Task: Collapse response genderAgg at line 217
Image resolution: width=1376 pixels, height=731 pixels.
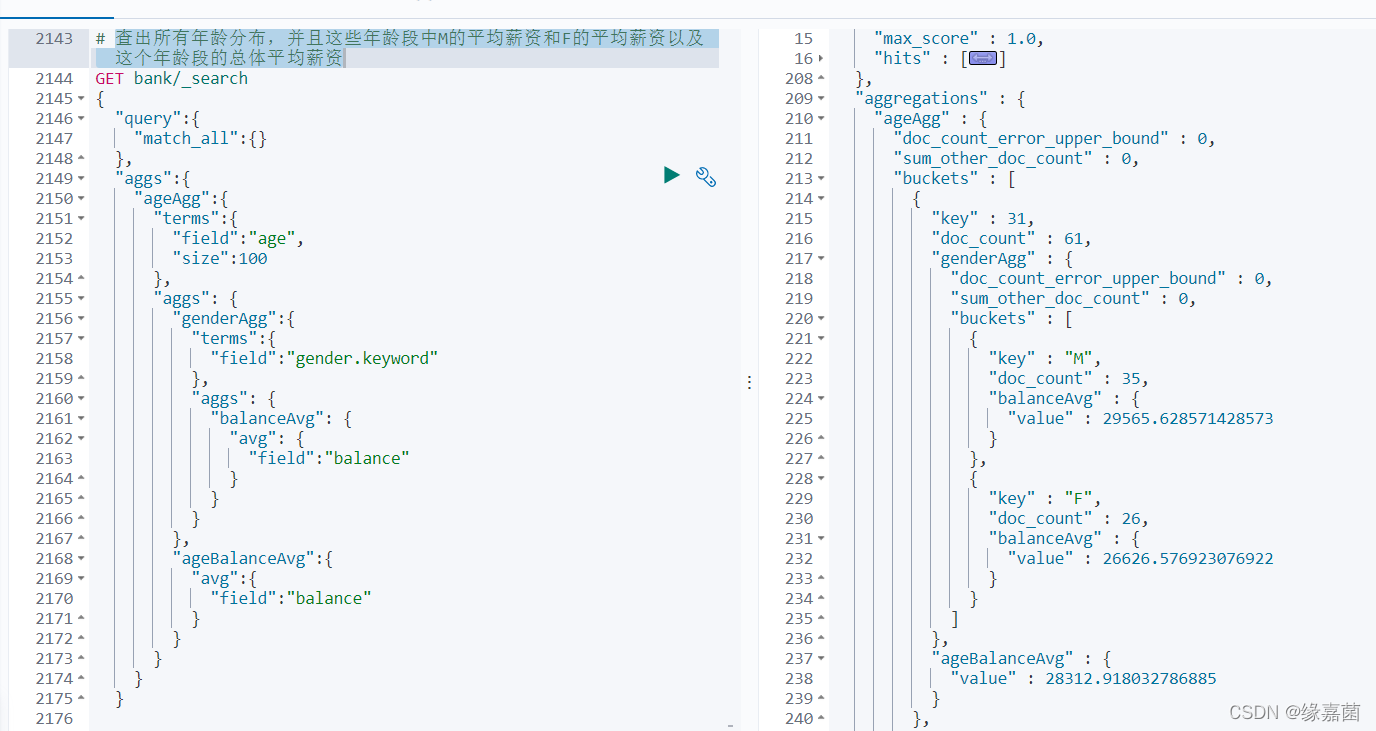Action: pos(821,259)
